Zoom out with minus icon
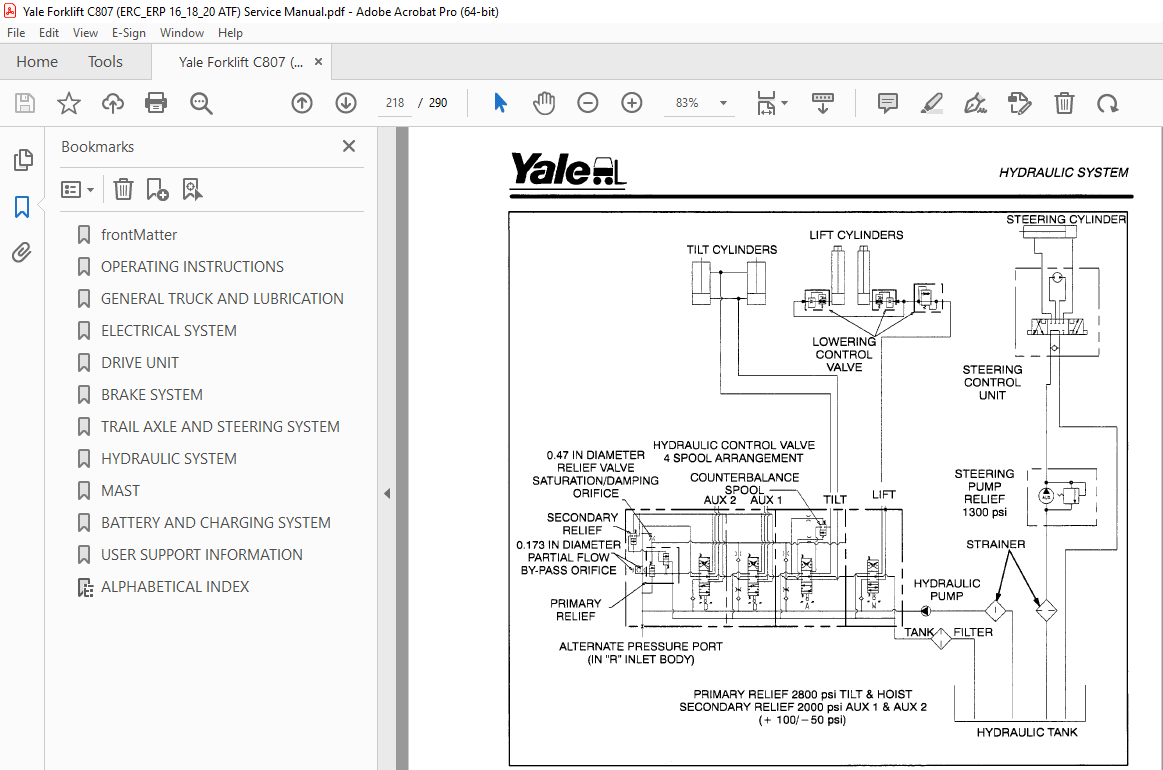Viewport: 1163px width, 770px height. (x=587, y=103)
